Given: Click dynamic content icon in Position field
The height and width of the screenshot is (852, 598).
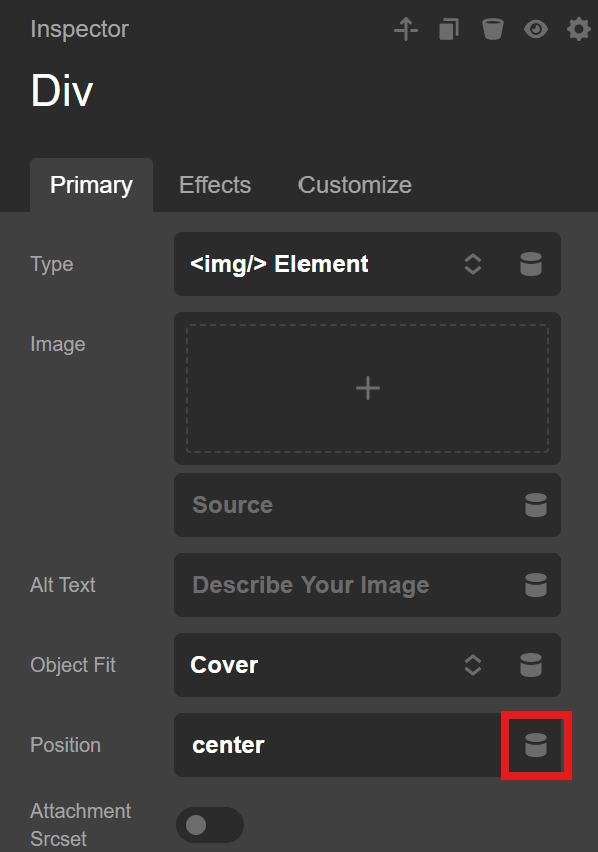Looking at the screenshot, I should [x=536, y=745].
